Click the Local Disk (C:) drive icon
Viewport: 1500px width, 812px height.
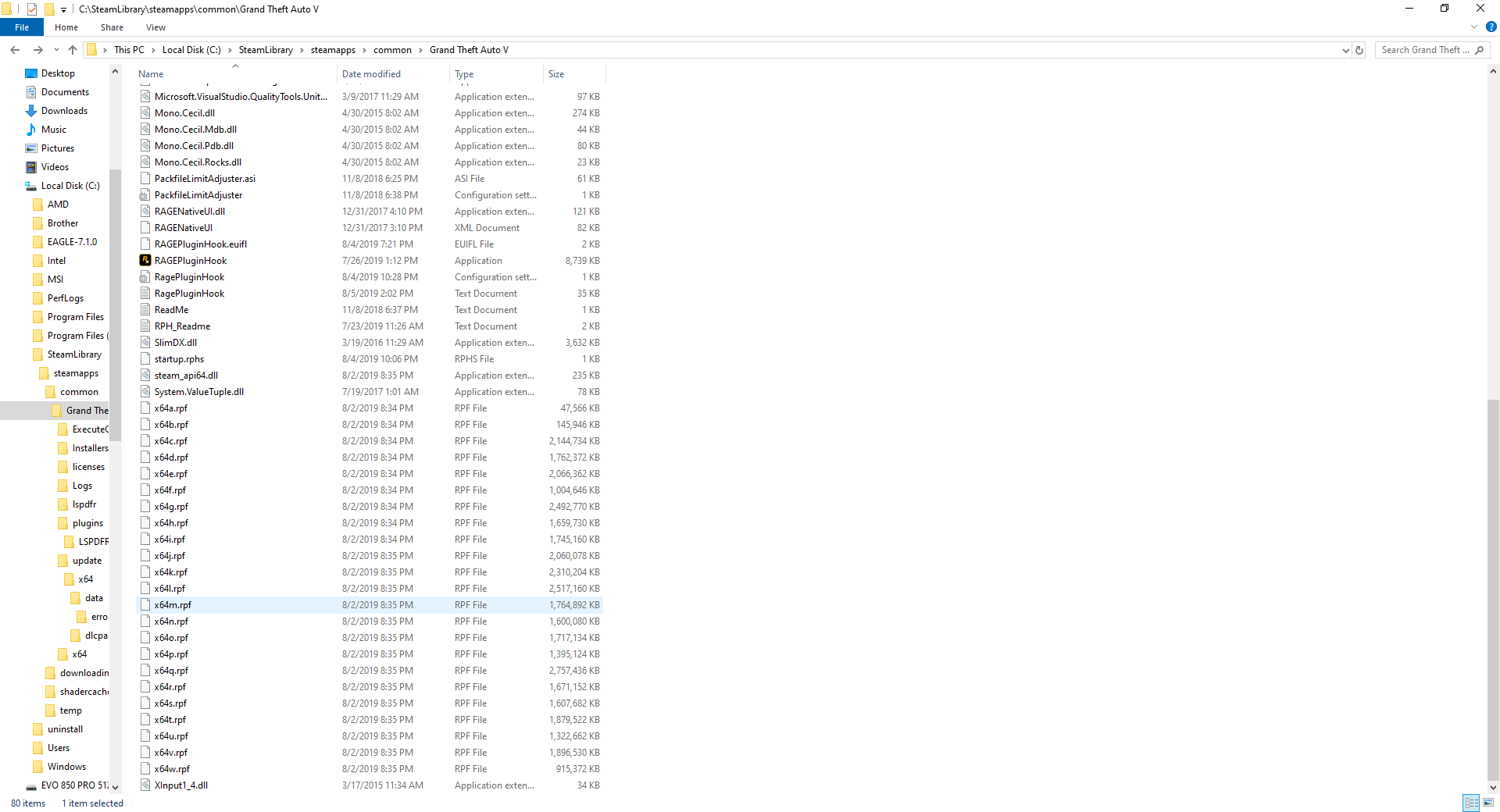click(31, 186)
